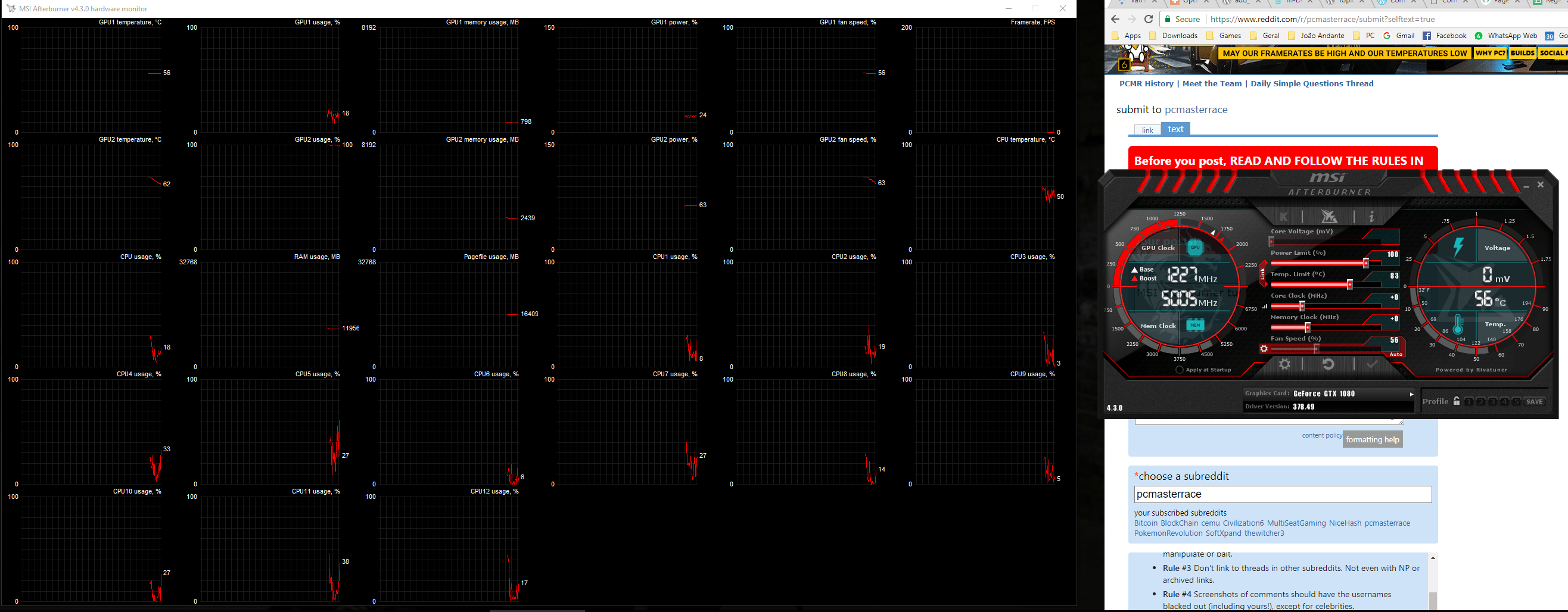Viewport: 1568px width, 612px height.
Task: Open Afterburner settings with the gear icon
Action: pos(1285,364)
